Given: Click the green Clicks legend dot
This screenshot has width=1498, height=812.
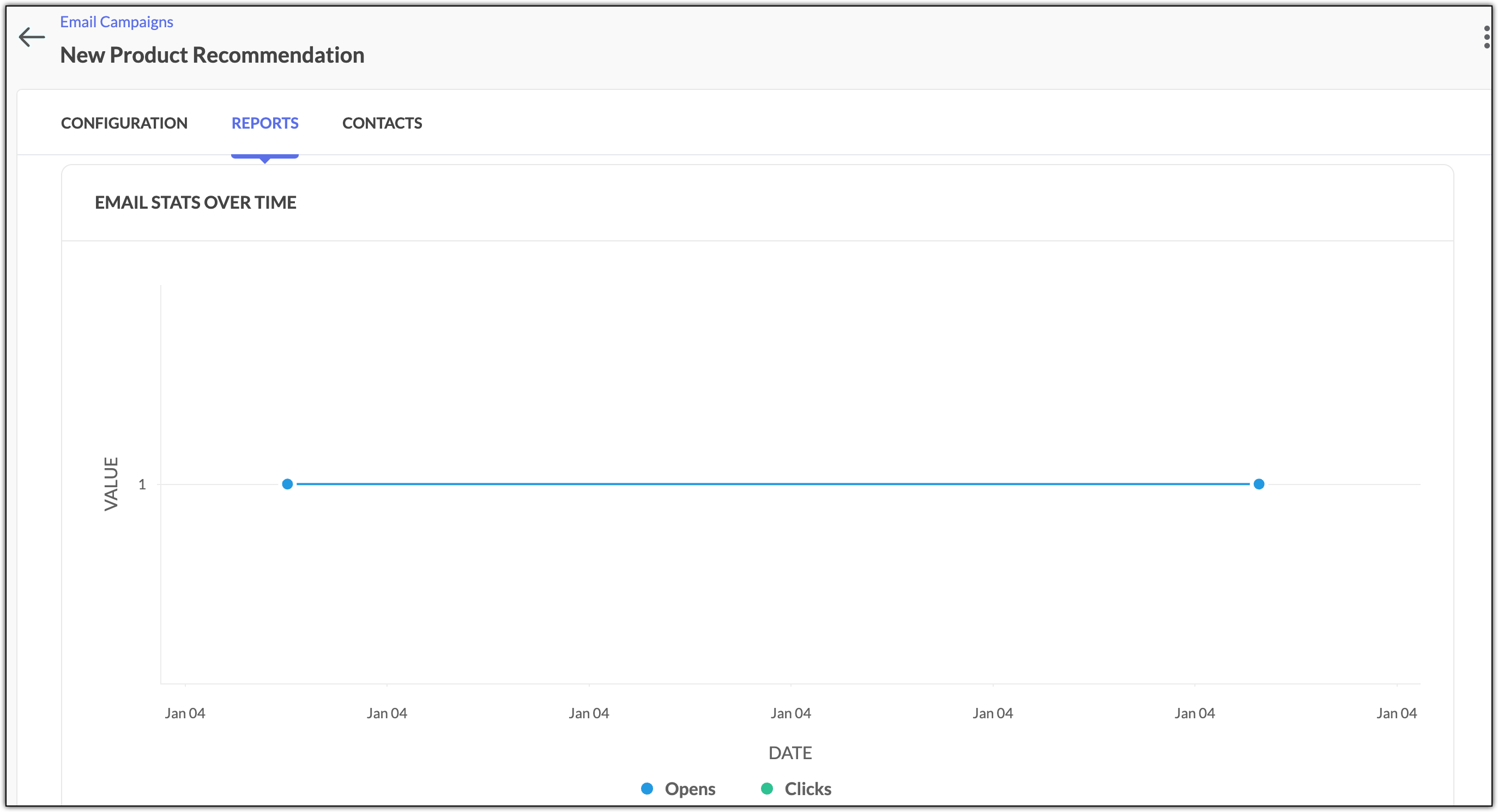Looking at the screenshot, I should tap(767, 789).
